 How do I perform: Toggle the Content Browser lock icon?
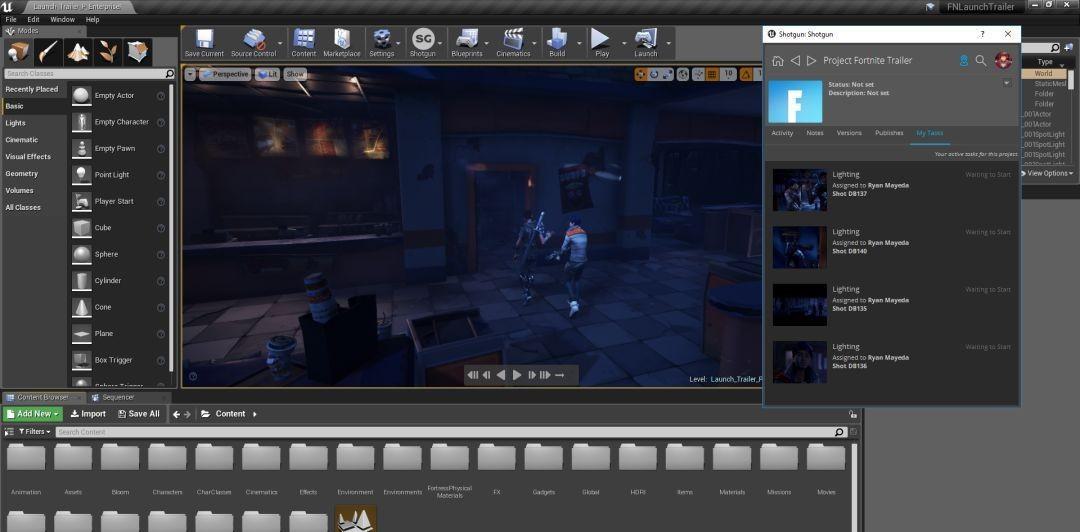coord(853,414)
